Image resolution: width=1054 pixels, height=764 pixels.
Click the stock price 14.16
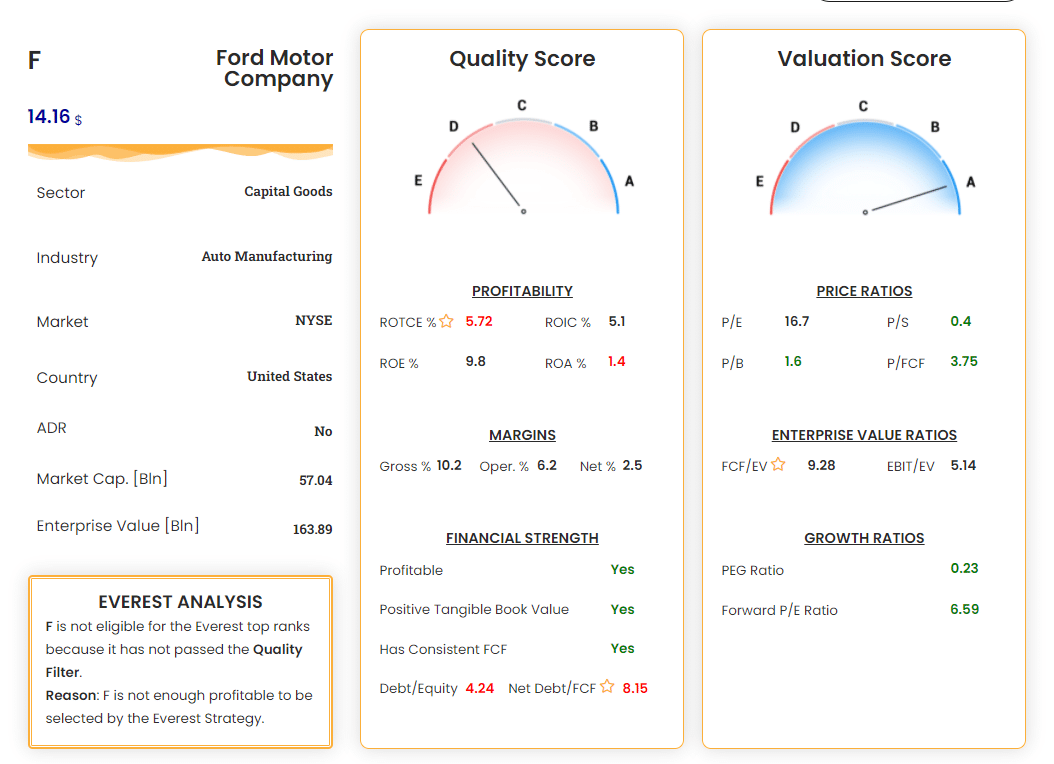tap(48, 116)
